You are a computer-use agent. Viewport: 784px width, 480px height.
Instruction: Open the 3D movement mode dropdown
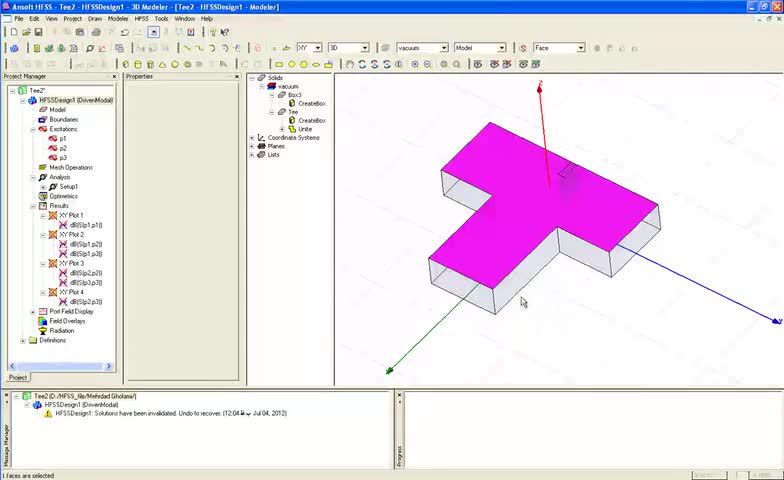click(x=364, y=48)
